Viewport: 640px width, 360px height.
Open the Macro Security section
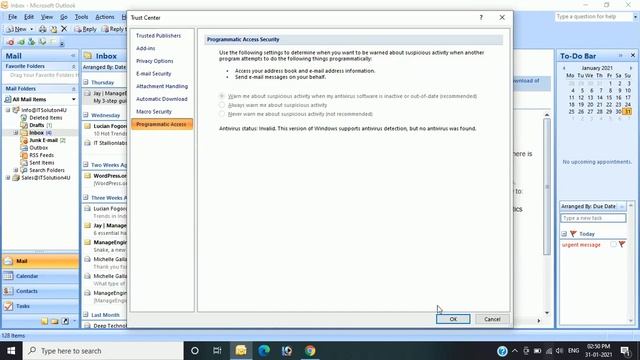tap(154, 111)
